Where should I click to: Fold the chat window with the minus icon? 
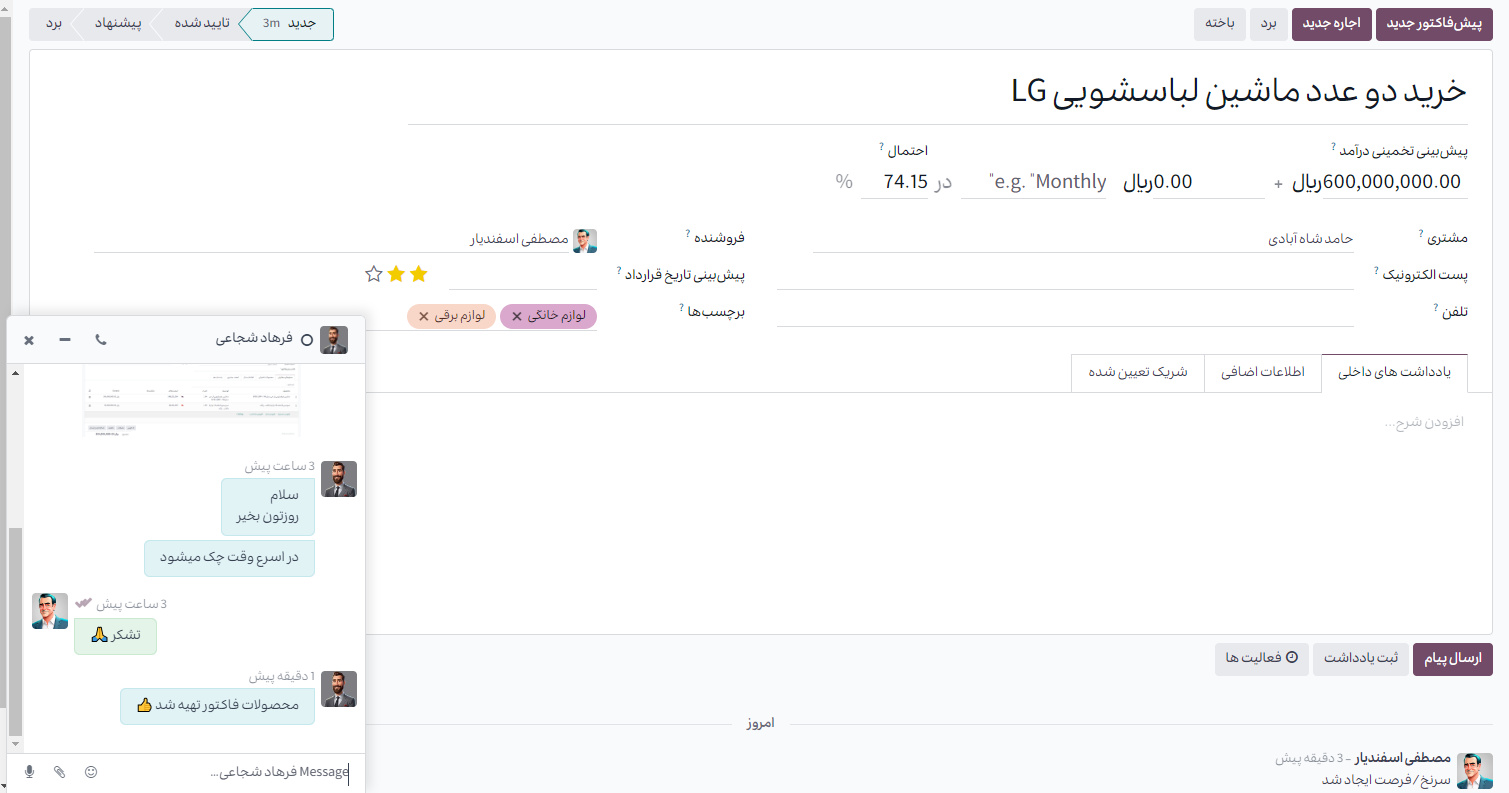[x=65, y=340]
